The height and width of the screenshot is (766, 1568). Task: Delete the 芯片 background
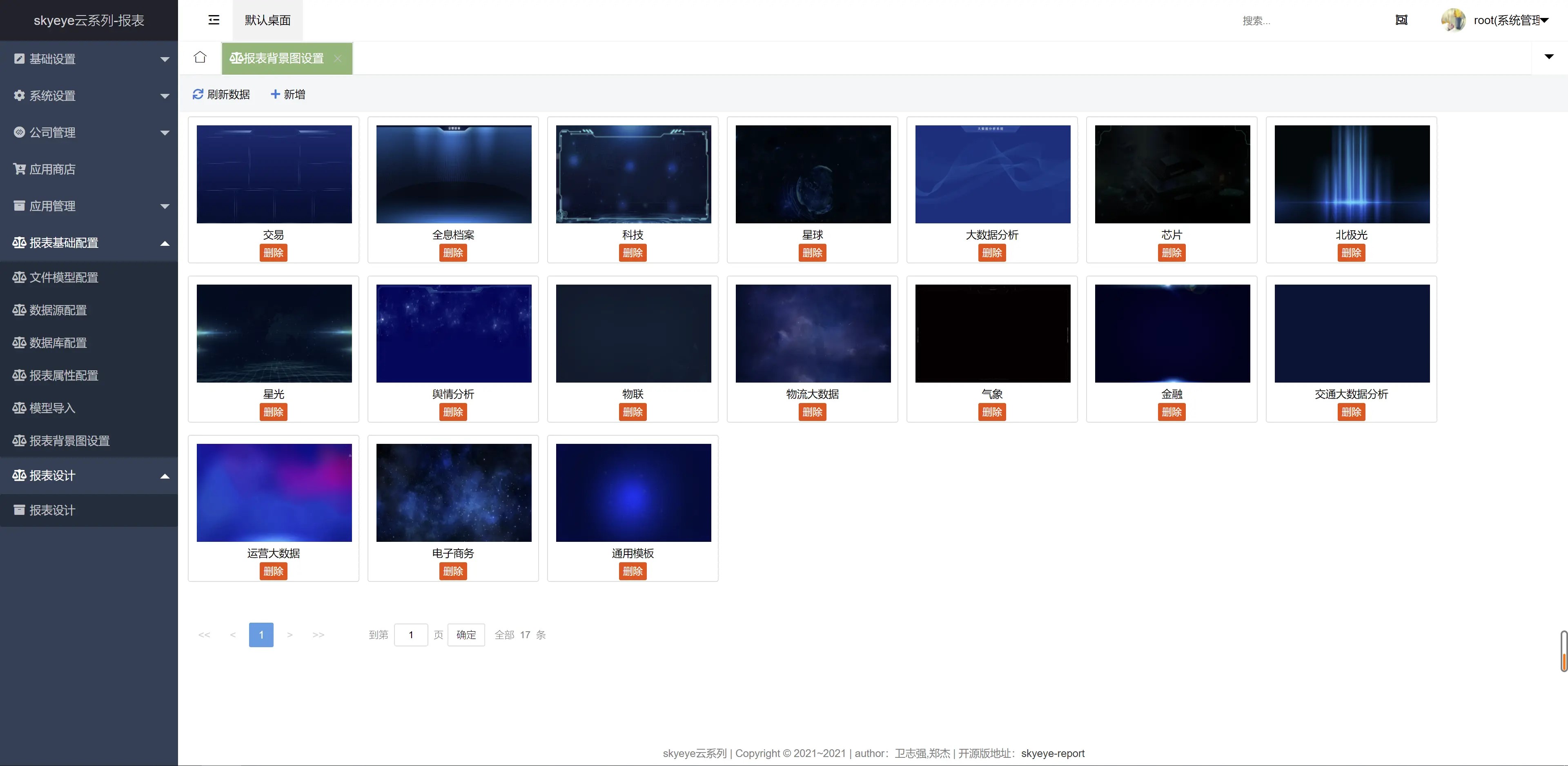[1172, 253]
